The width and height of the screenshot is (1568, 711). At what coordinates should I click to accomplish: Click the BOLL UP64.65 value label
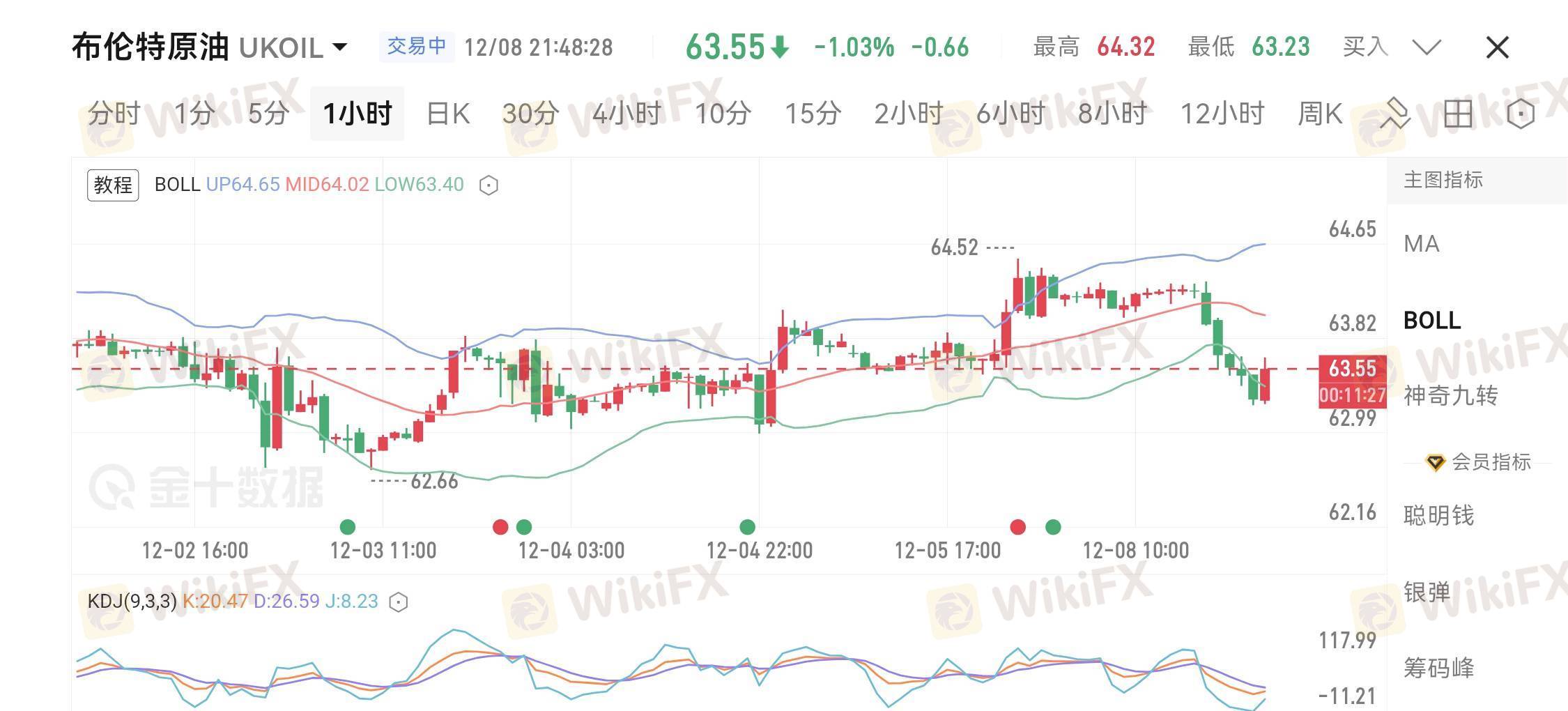coord(243,185)
